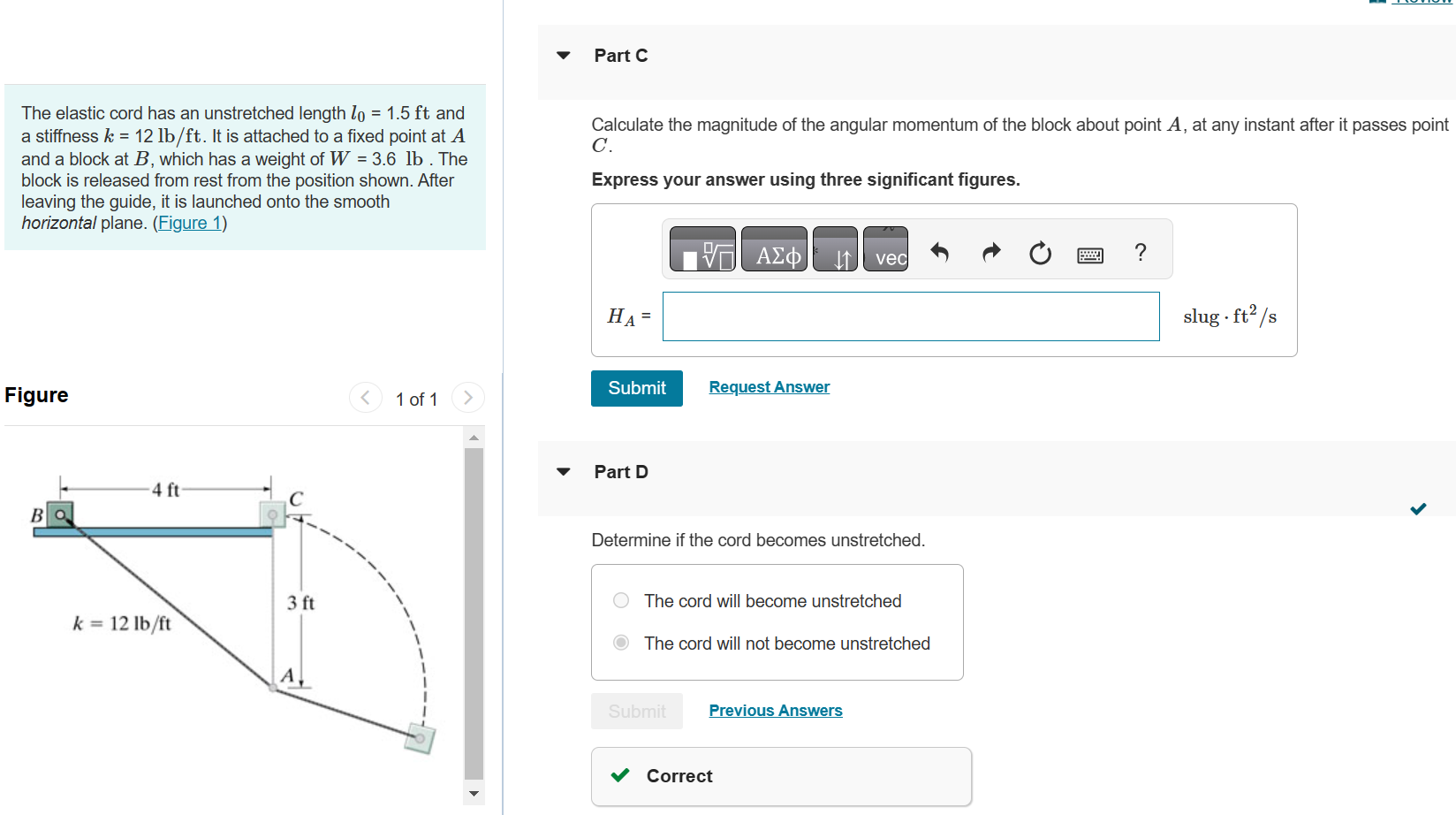Open the keyboard shortcuts icon

(1090, 254)
